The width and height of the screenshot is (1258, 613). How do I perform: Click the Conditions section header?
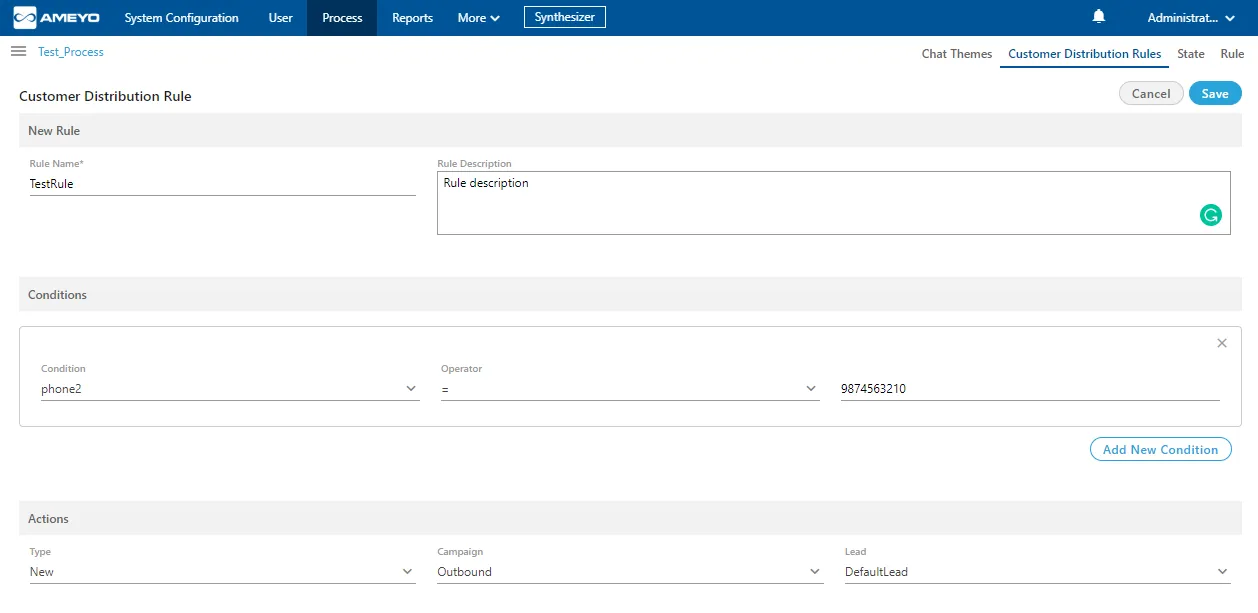coord(630,295)
